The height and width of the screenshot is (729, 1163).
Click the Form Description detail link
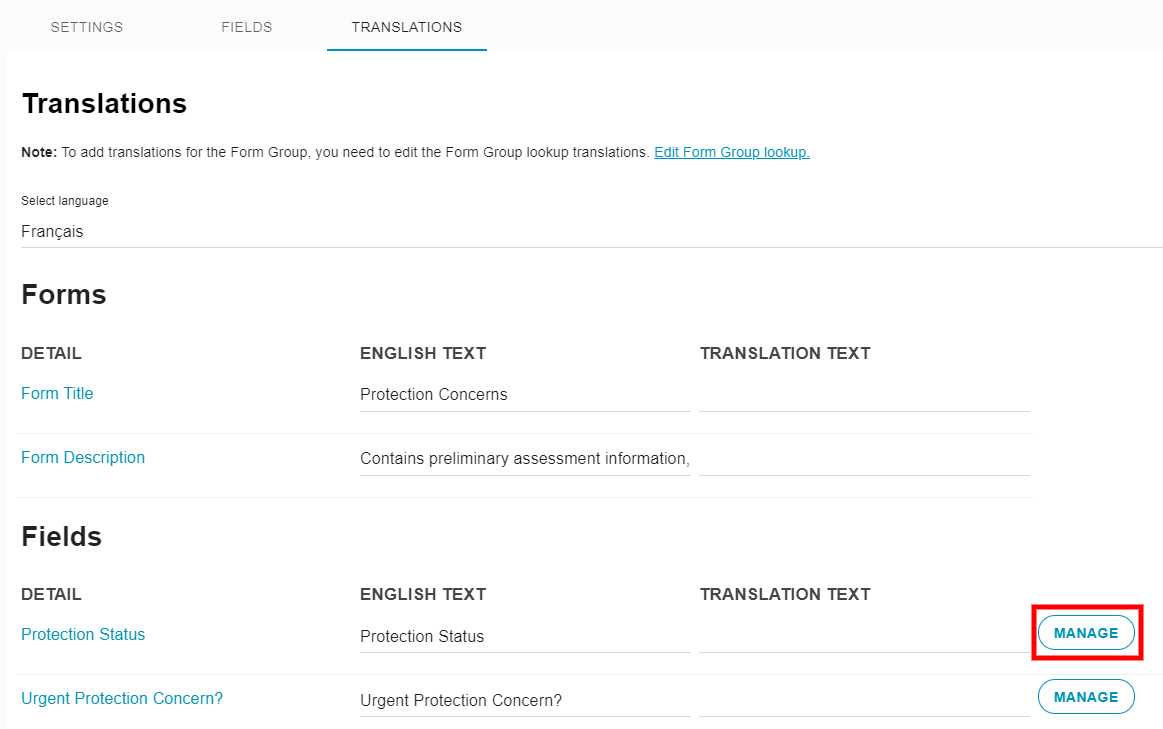coord(83,458)
